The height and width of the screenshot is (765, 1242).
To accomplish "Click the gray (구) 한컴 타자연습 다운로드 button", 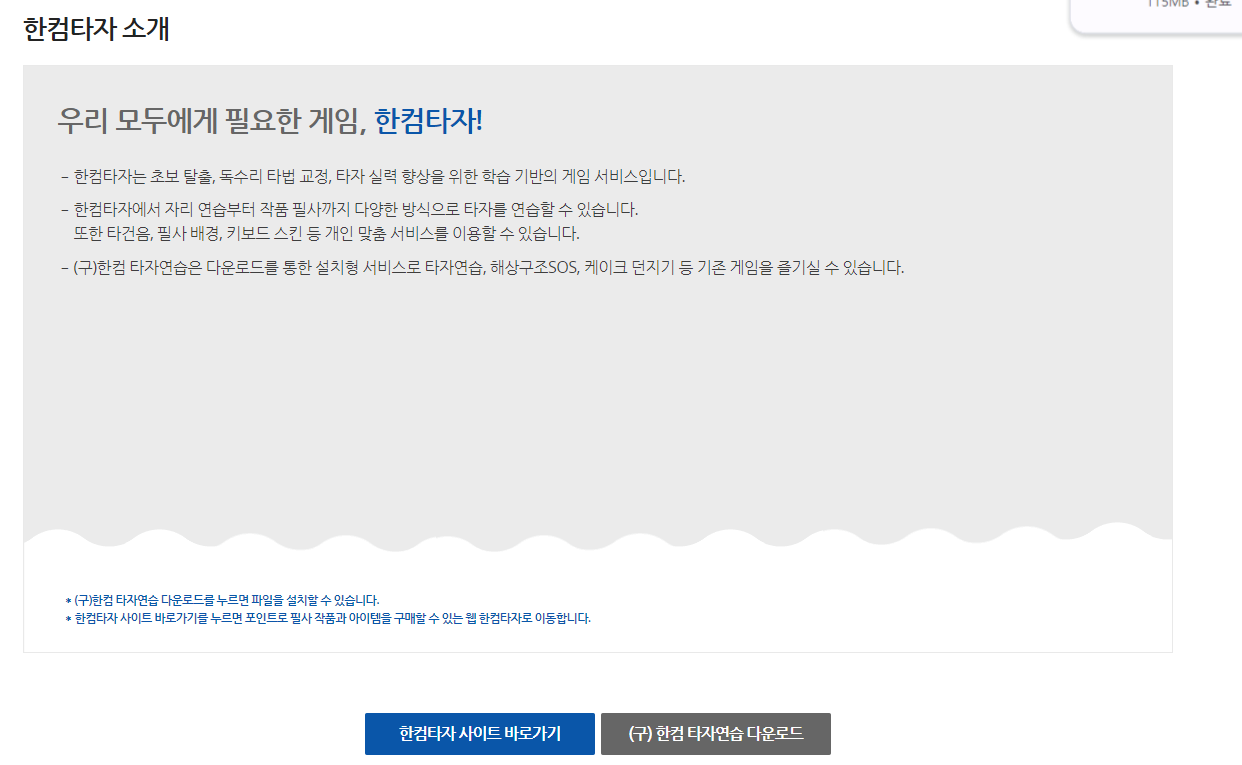I will pos(716,733).
